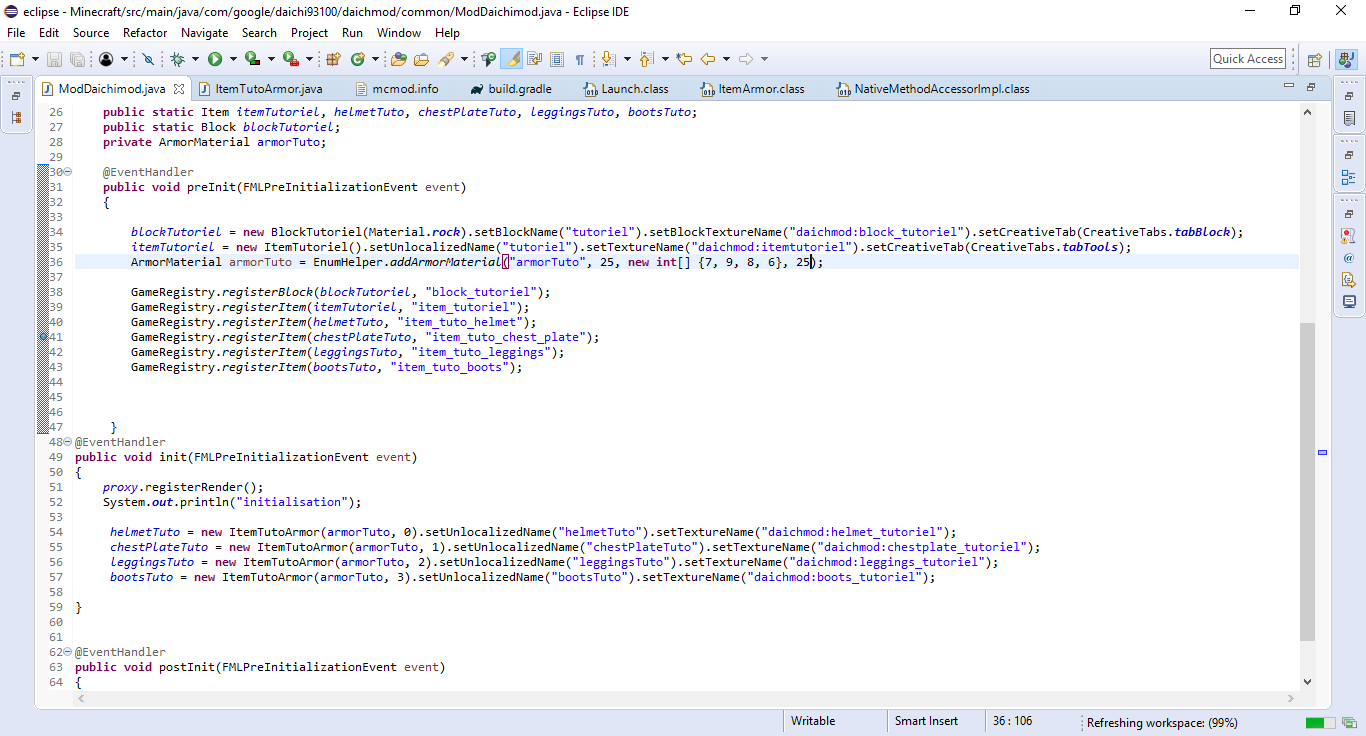Screen dimensions: 1366x736
Task: Open the Run button dropdown arrow
Action: coord(232,60)
